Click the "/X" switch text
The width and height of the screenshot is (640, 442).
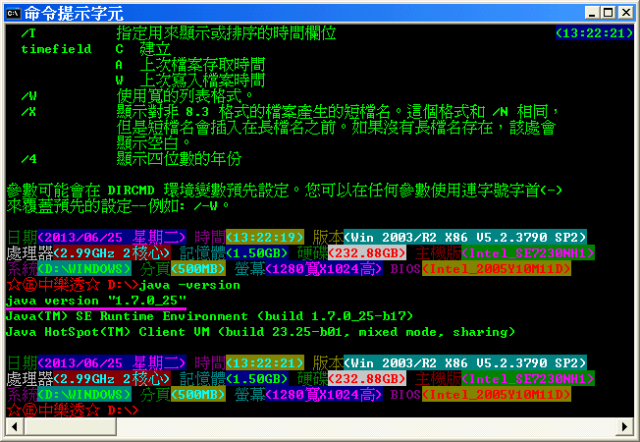point(29,112)
